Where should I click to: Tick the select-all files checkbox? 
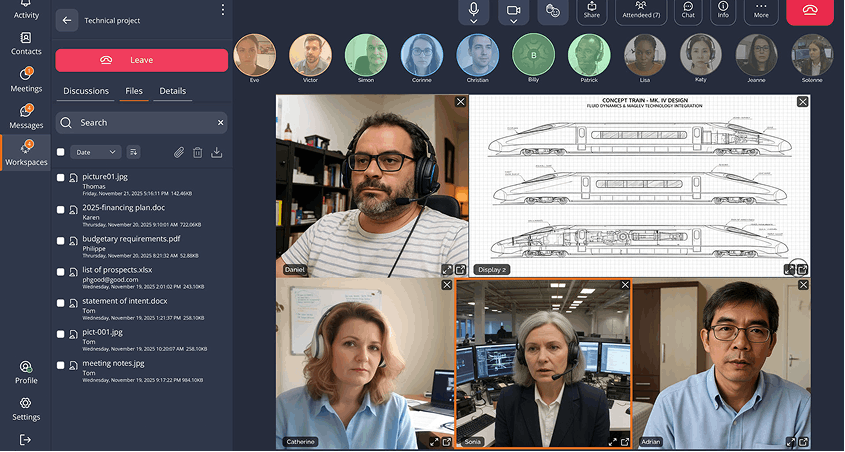click(x=61, y=152)
